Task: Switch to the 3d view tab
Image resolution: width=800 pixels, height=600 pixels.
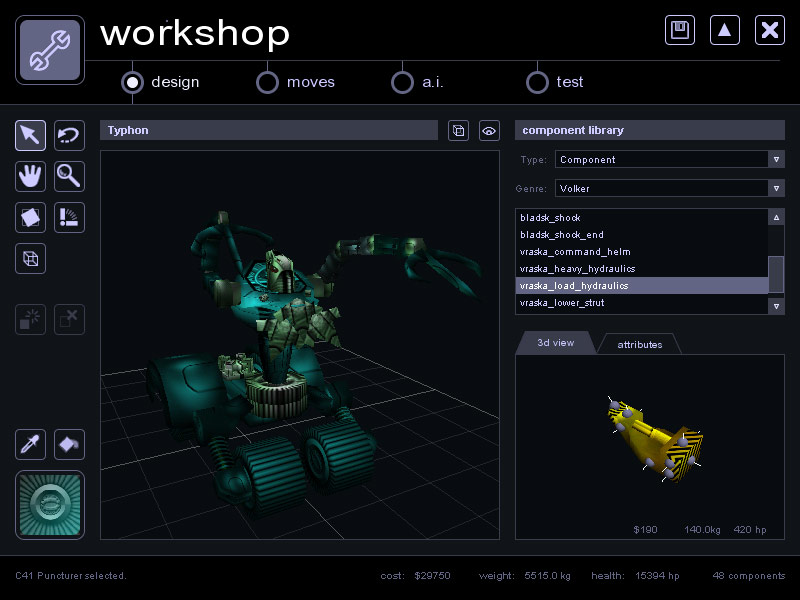Action: [555, 343]
